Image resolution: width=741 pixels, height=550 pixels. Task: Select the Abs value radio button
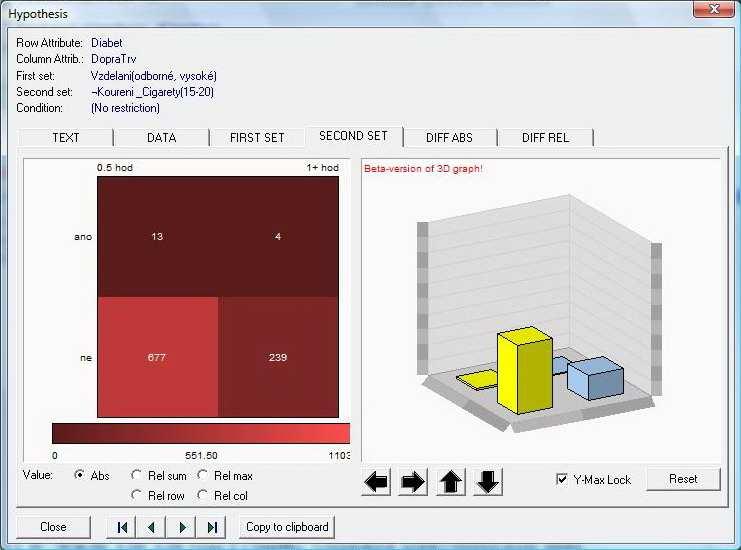[79, 475]
